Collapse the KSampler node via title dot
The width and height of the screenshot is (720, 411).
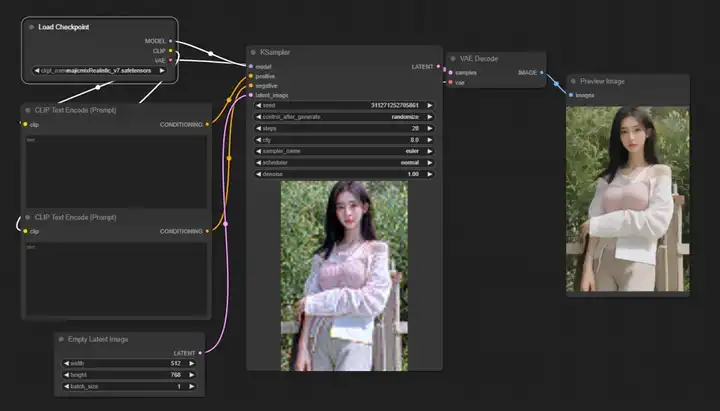point(253,52)
